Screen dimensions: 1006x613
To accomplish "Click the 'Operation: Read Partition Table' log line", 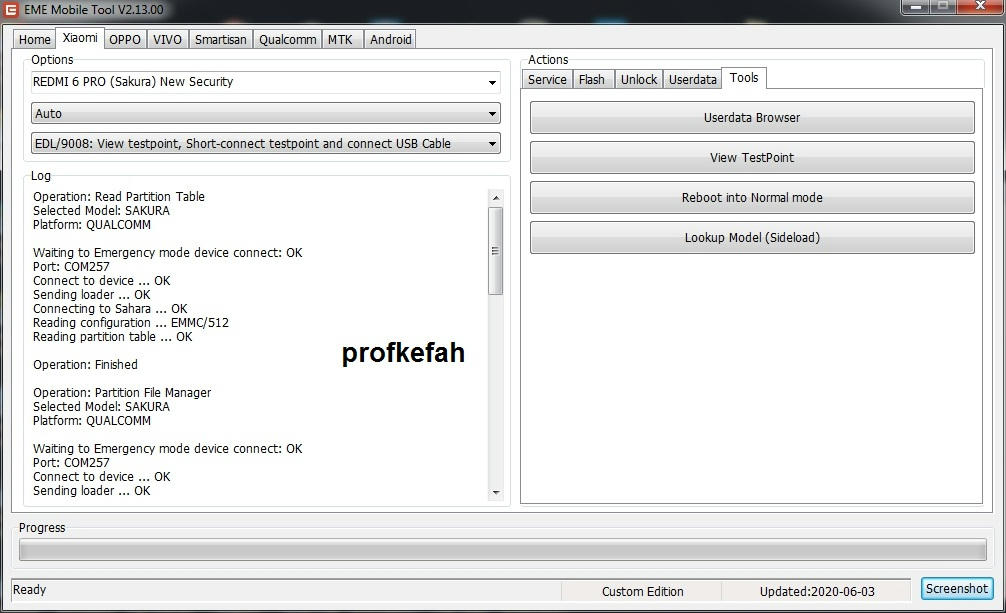I will tap(119, 196).
